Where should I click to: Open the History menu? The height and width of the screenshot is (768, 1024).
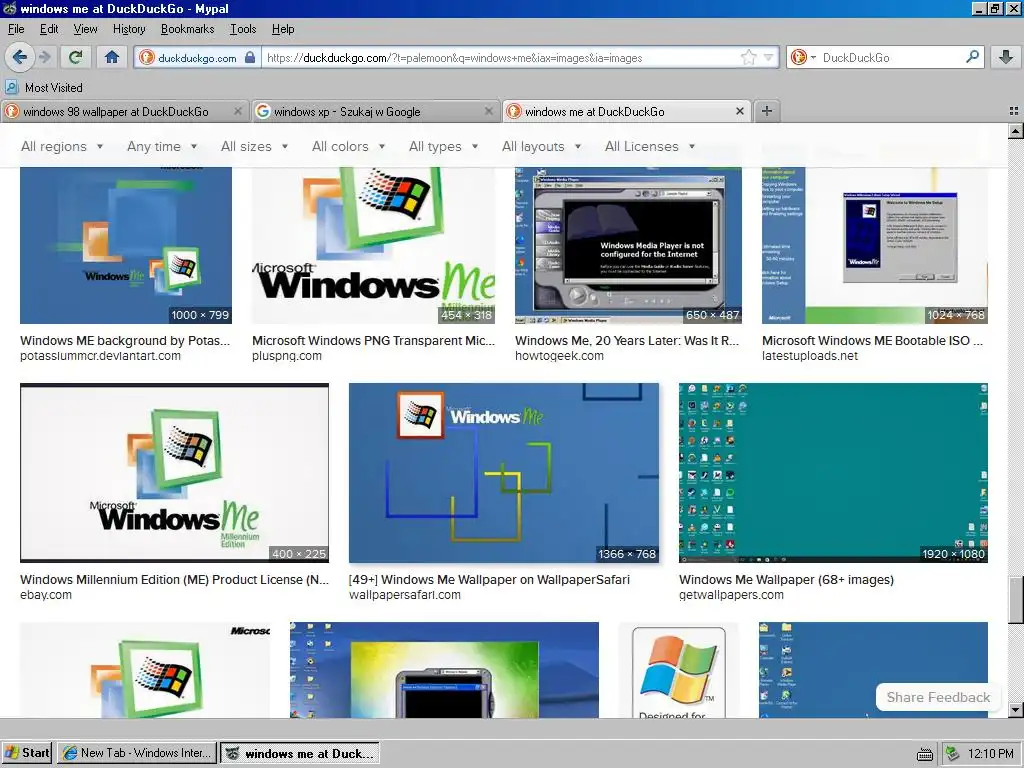coord(129,29)
